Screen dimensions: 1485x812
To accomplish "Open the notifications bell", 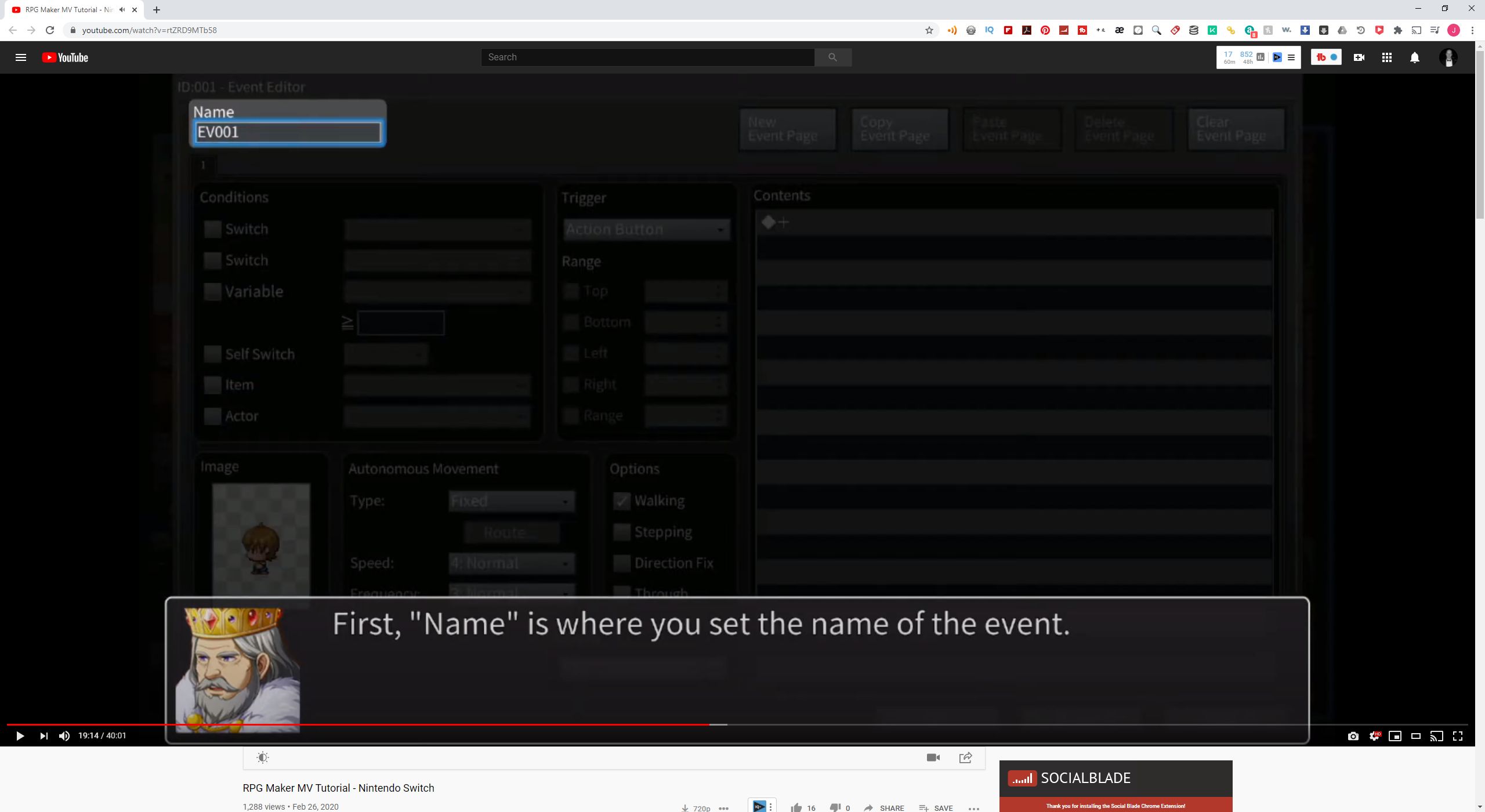I will (1415, 57).
